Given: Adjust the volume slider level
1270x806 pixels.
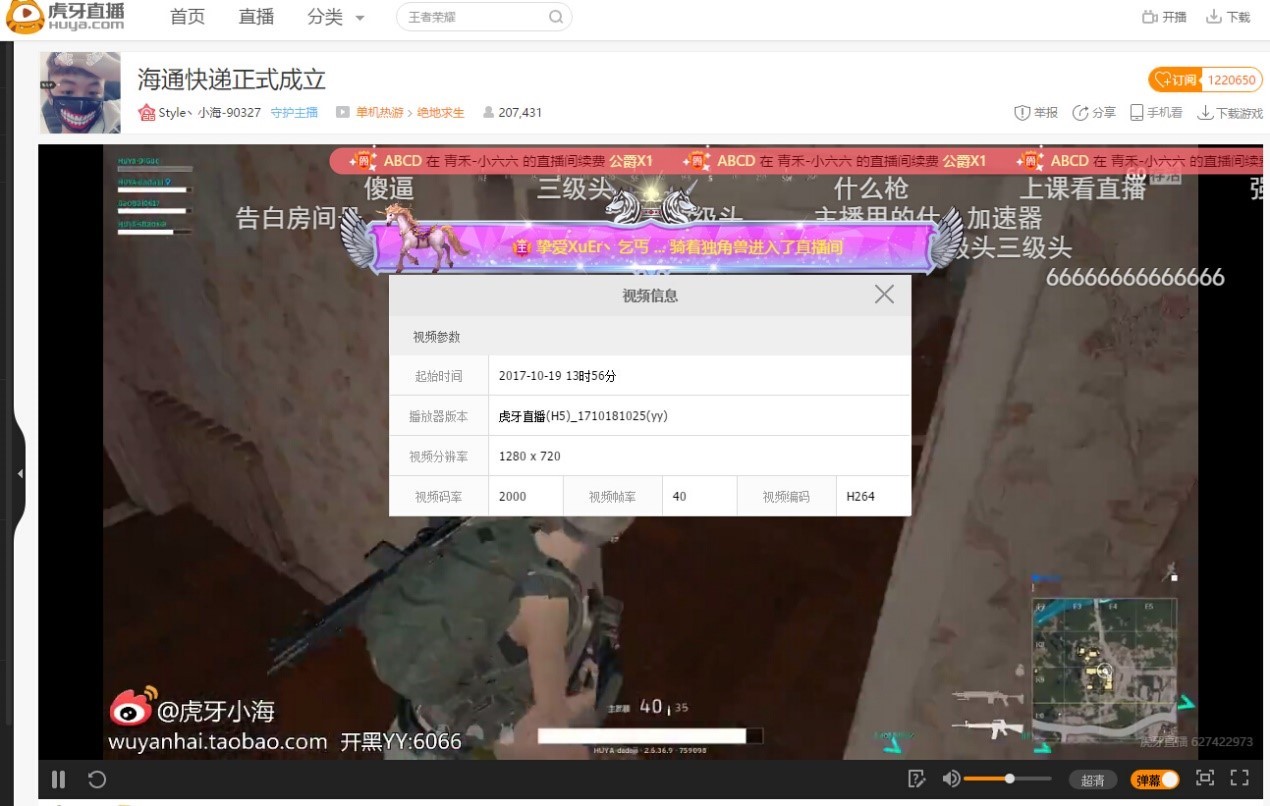Looking at the screenshot, I should click(x=1010, y=778).
